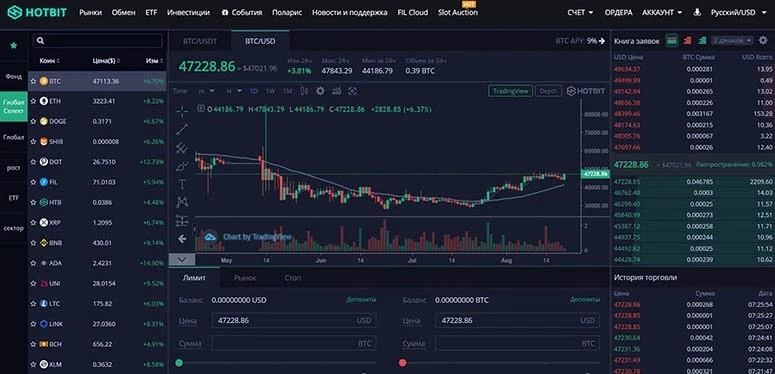
Task: Select the XABCD pattern tool
Action: (x=182, y=202)
